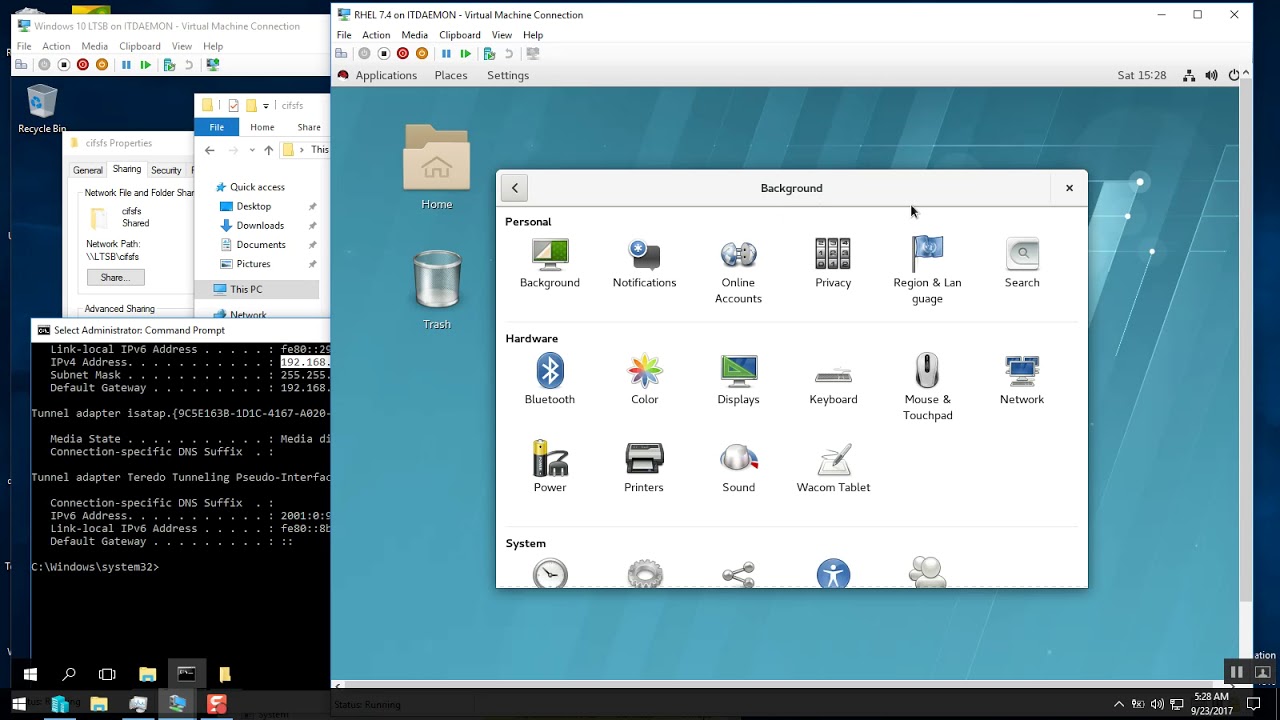The image size is (1280, 720).
Task: Select Pictures in Explorer navigation pane
Action: tap(254, 264)
